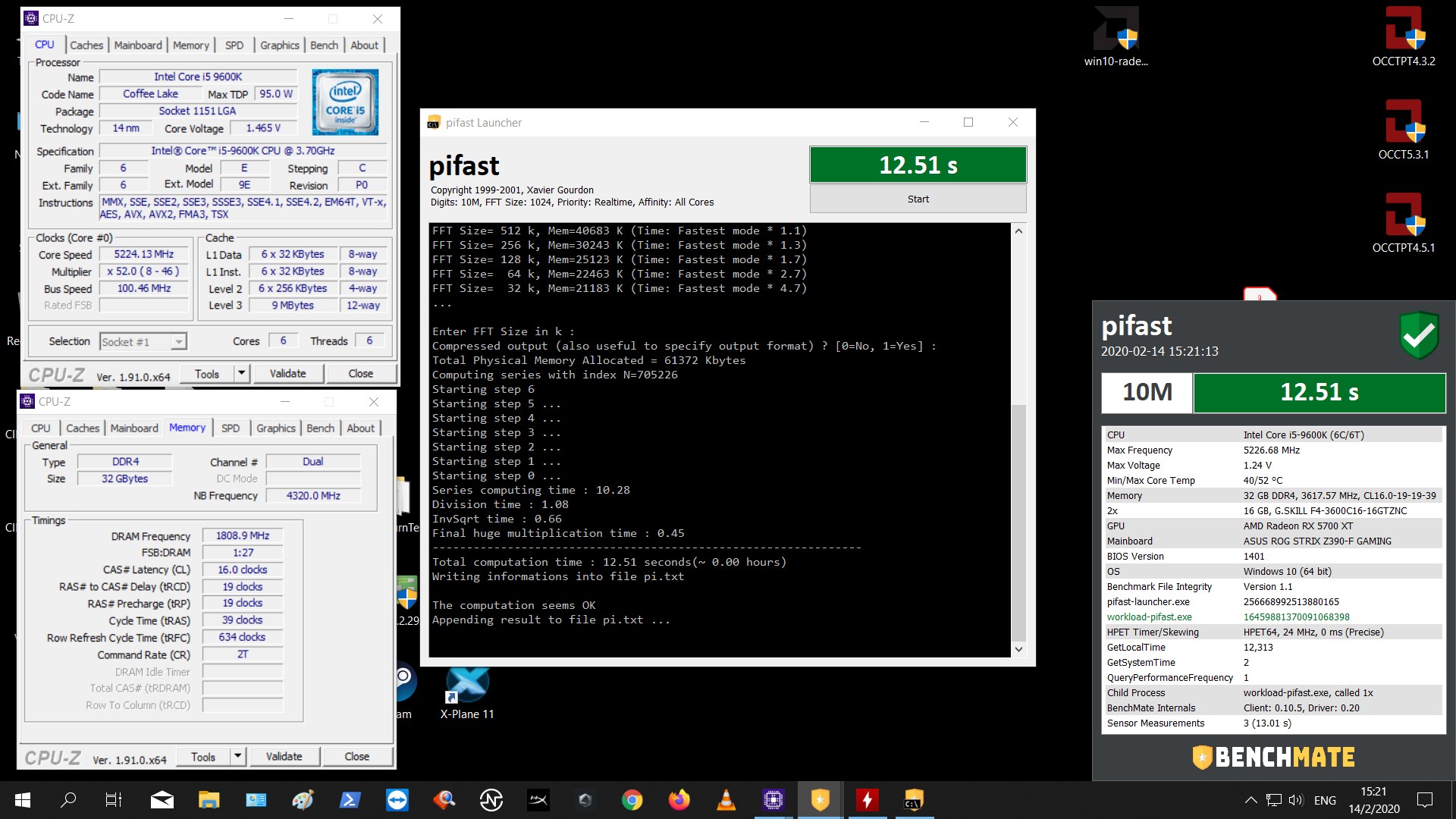Open the Mail app in taskbar
The height and width of the screenshot is (819, 1456).
pos(162,800)
